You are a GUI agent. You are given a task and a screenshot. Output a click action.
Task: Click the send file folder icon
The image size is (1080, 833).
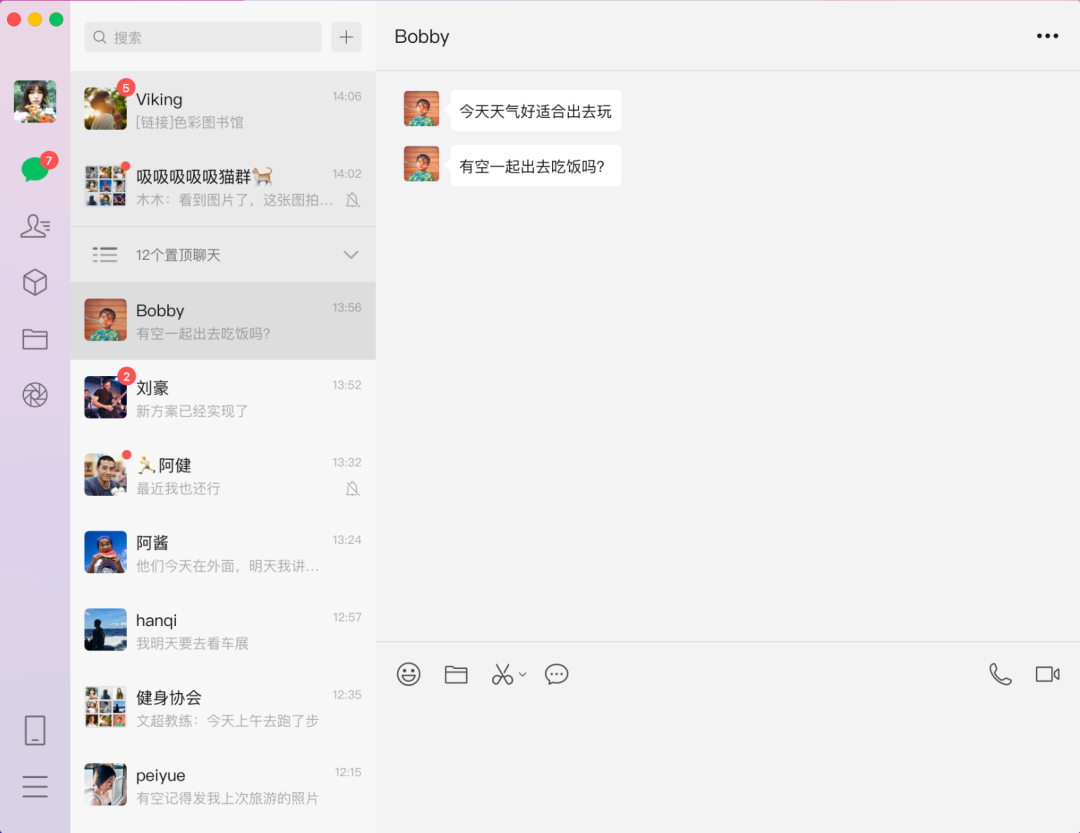[456, 674]
